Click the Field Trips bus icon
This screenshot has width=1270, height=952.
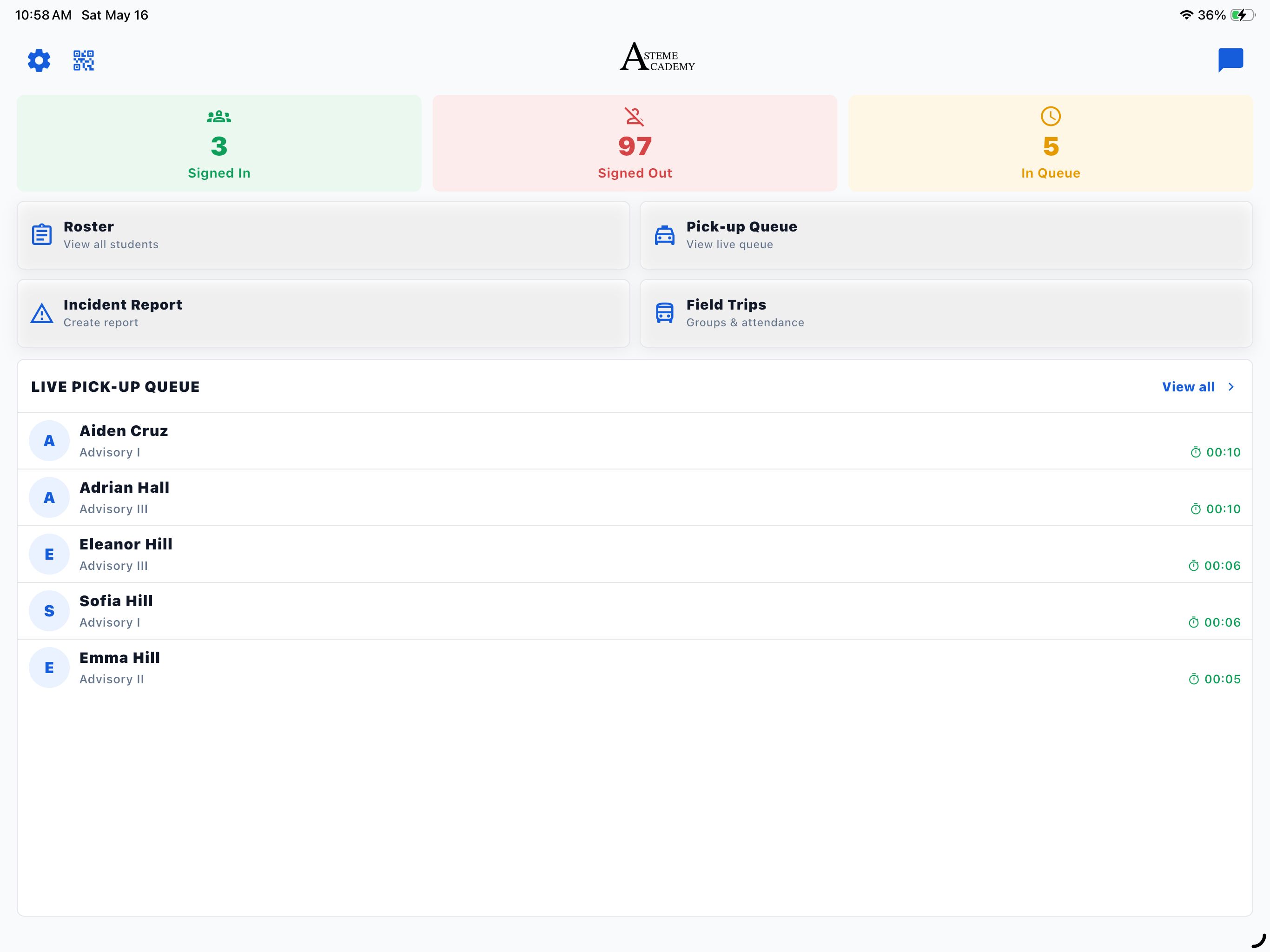(664, 313)
